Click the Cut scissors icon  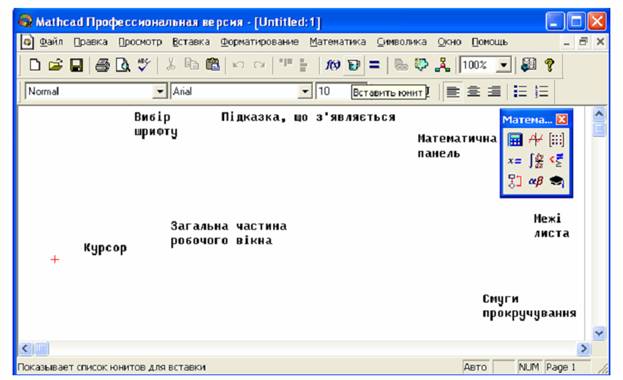click(x=171, y=64)
